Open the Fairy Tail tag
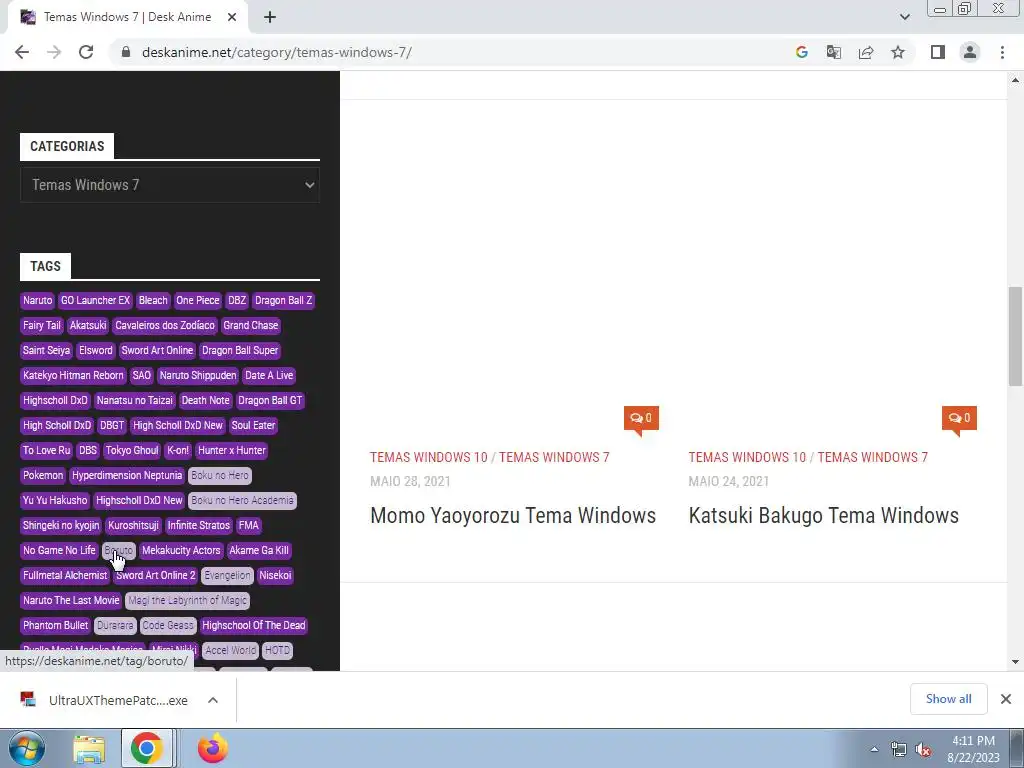This screenshot has width=1024, height=768. click(x=42, y=325)
